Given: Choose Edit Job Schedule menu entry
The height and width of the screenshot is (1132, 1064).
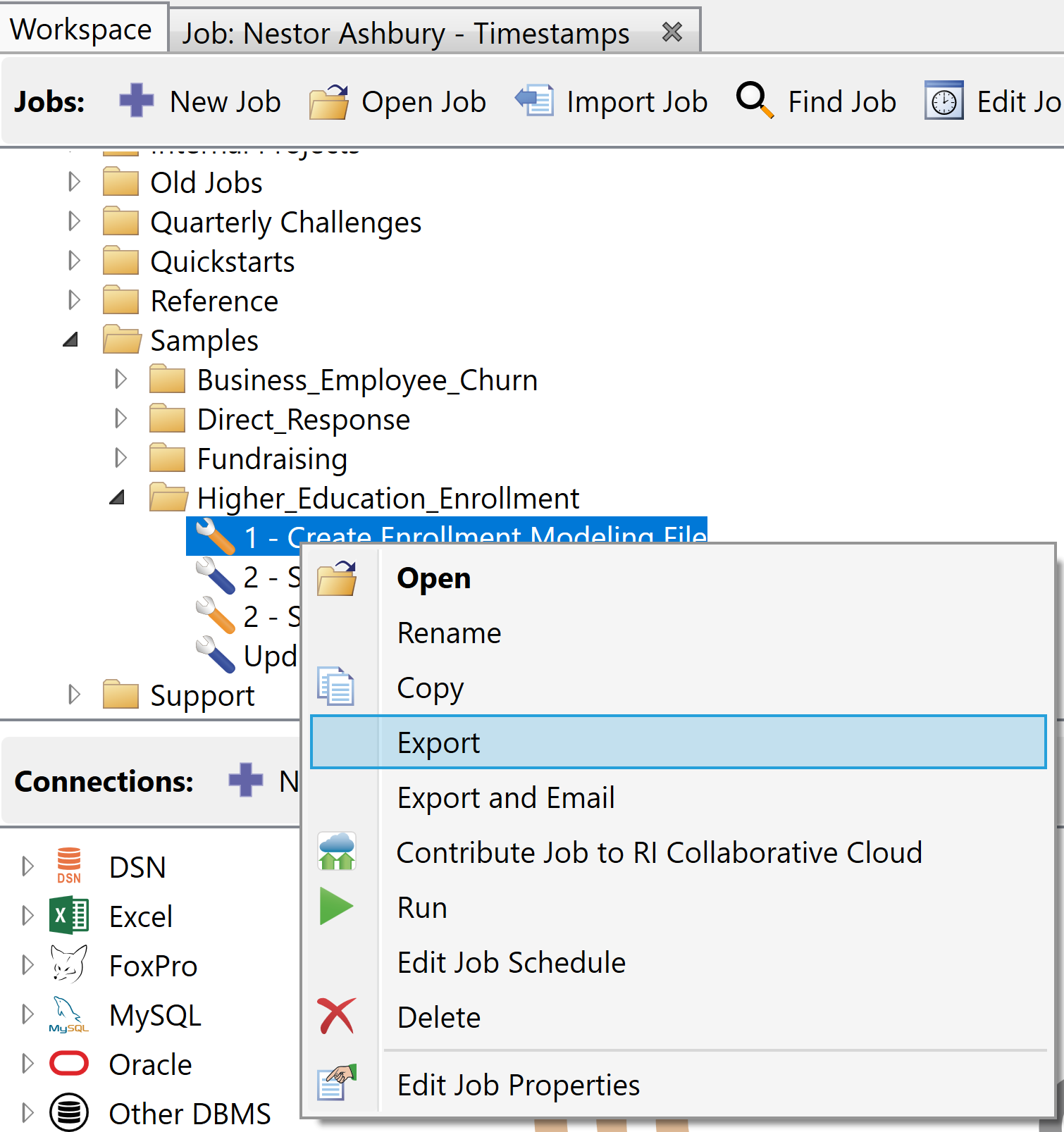Looking at the screenshot, I should pyautogui.click(x=678, y=962).
